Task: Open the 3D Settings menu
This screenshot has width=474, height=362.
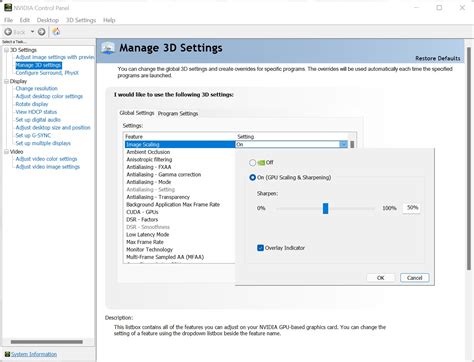Action: [81, 20]
